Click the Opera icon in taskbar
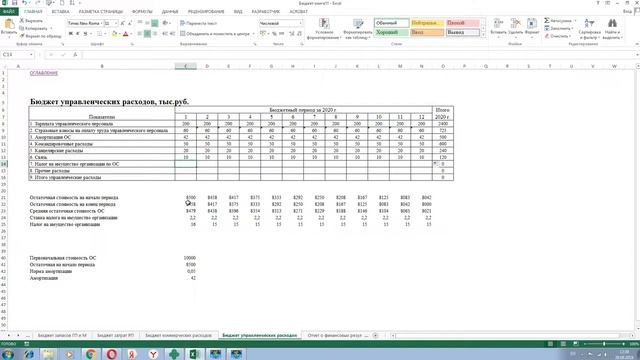The image size is (640, 360). (111, 354)
